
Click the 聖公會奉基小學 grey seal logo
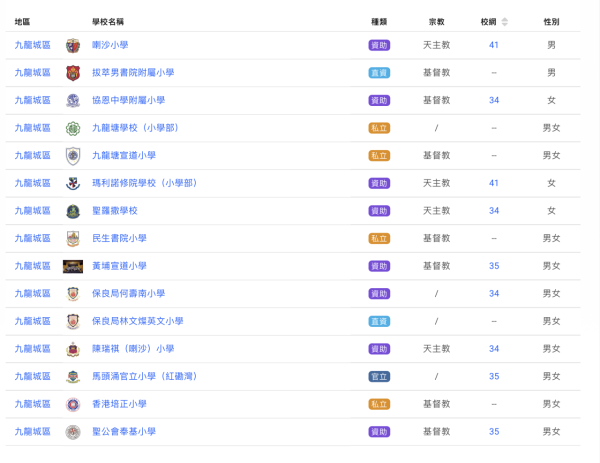click(x=73, y=432)
